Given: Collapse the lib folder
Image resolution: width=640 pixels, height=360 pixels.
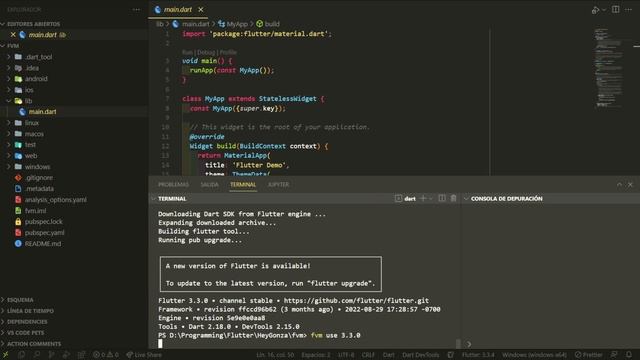Looking at the screenshot, I should (x=28, y=101).
